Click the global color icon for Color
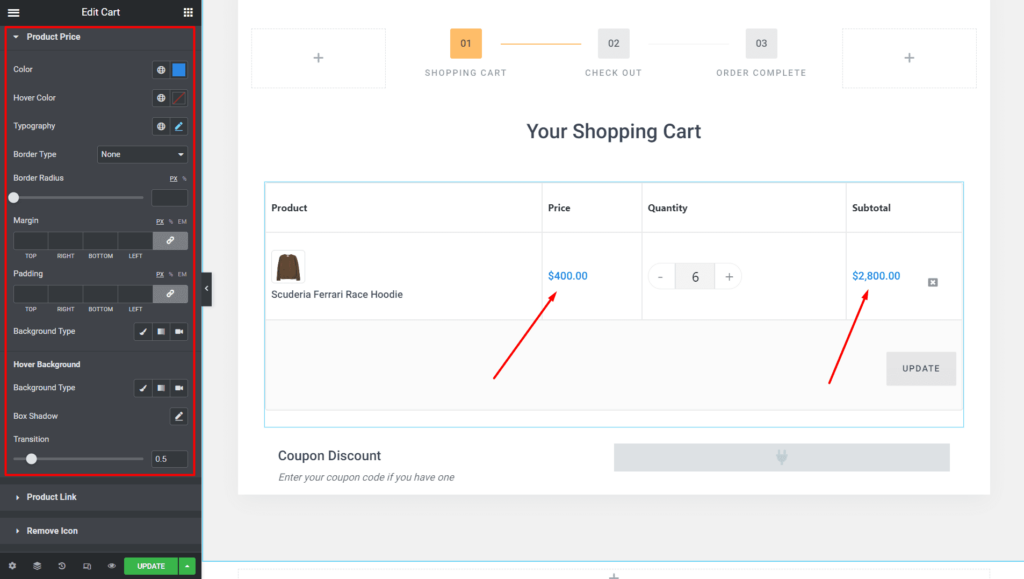The height and width of the screenshot is (579, 1024). click(x=160, y=70)
